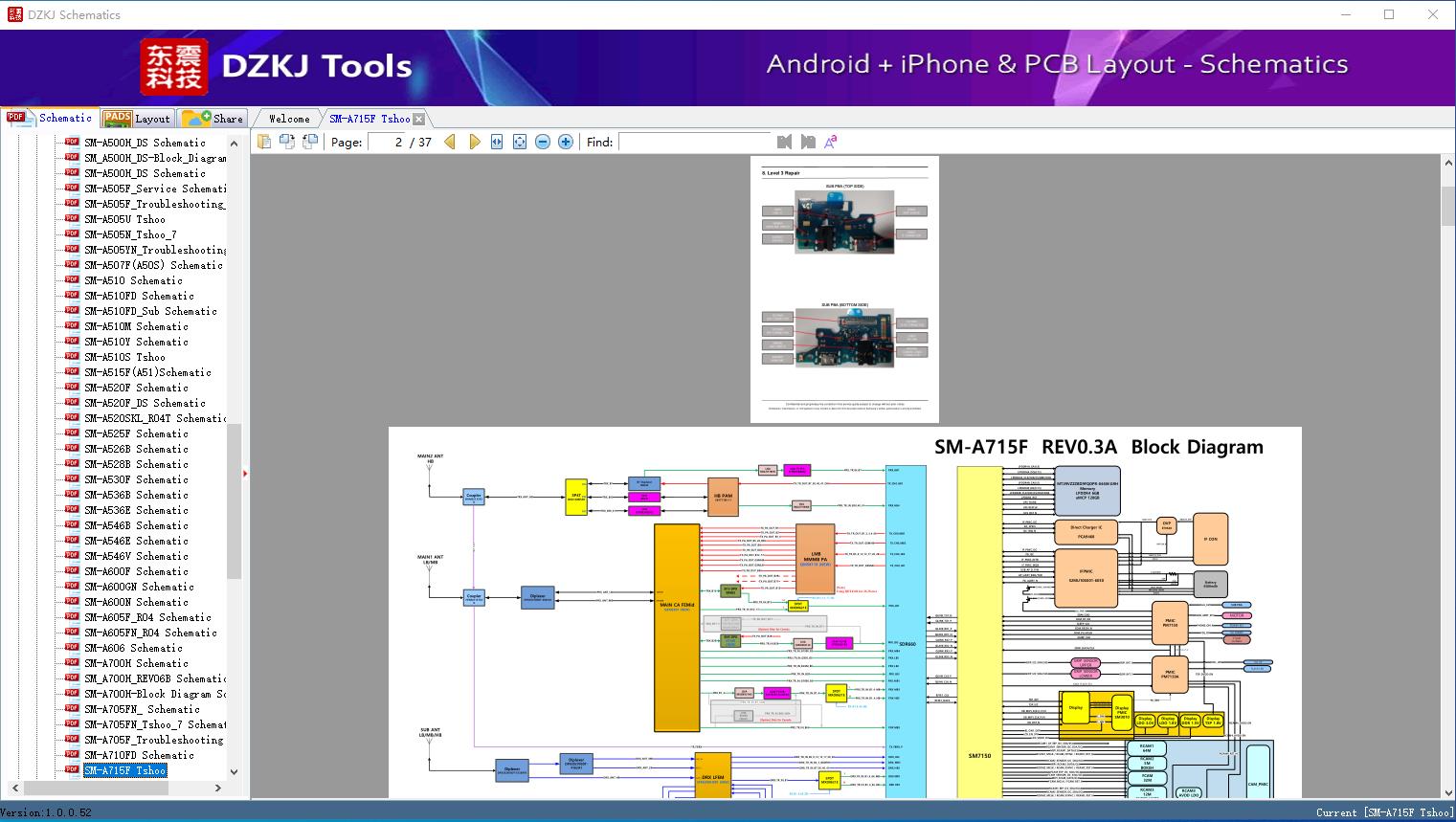1456x822 pixels.
Task: Open SM-A505F_Service Schematic entry
Action: point(155,189)
